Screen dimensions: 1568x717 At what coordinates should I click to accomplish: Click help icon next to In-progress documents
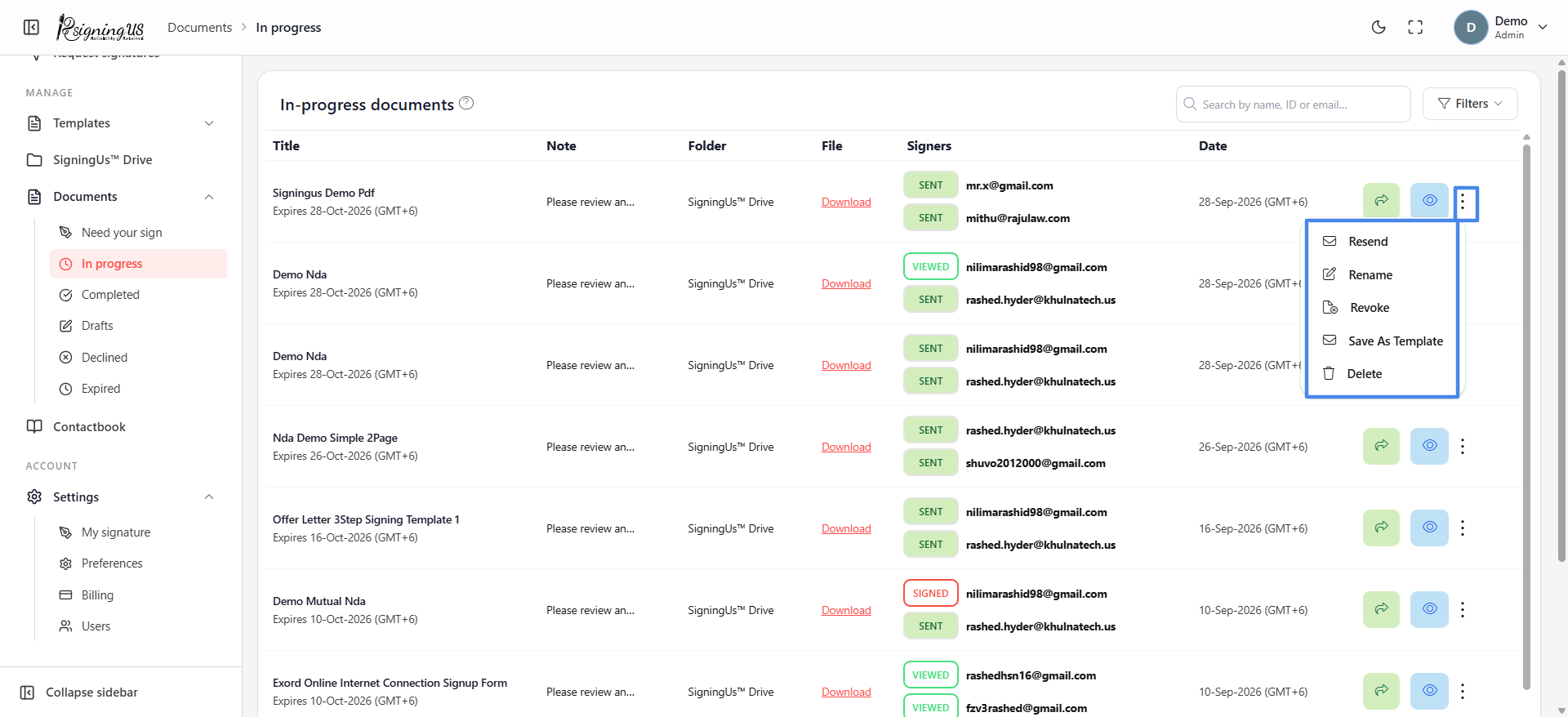tap(466, 103)
